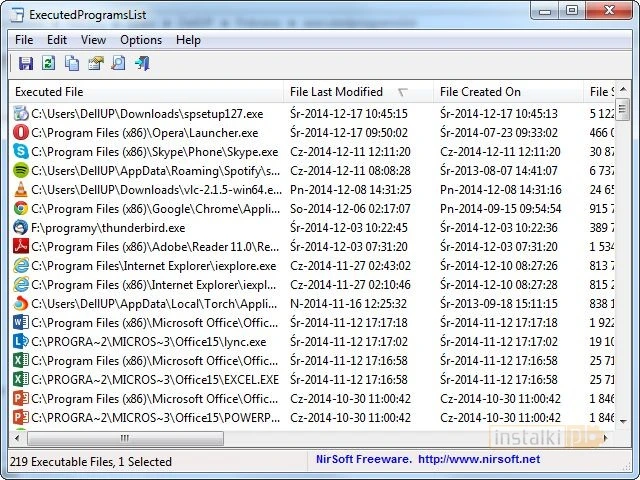Open the Options menu
Viewport: 640px width, 480px height.
pos(141,40)
